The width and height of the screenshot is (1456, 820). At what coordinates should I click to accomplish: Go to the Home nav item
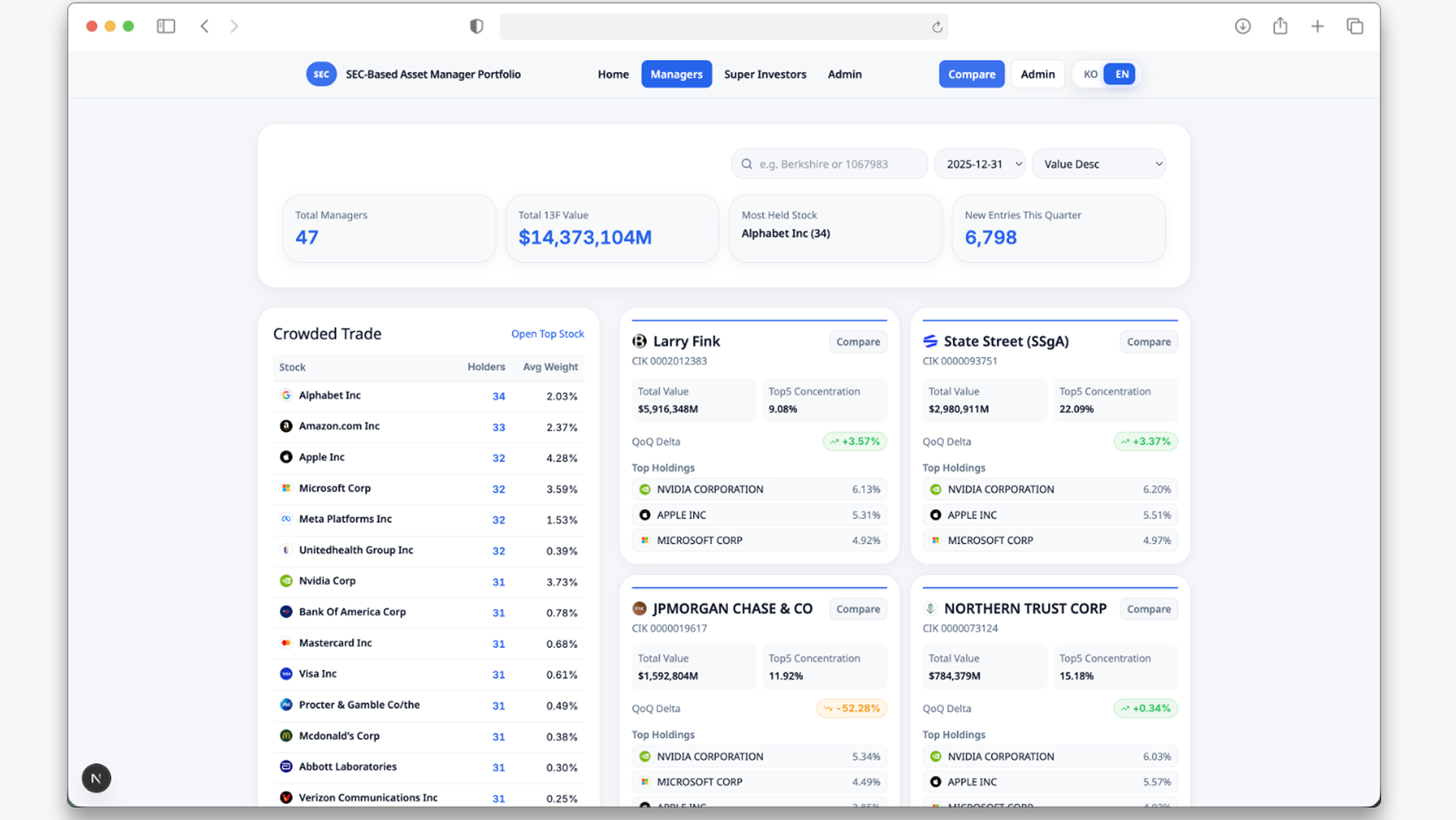(x=613, y=74)
